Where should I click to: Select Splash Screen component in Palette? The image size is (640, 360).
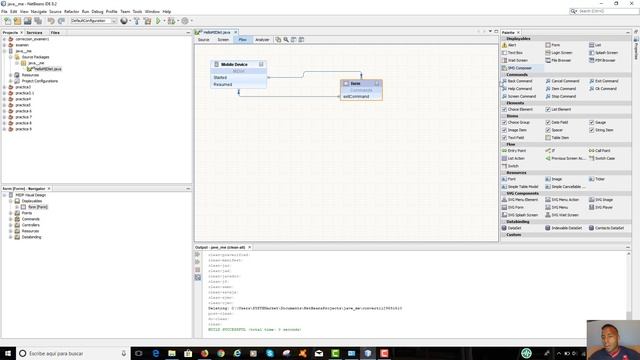(603, 53)
